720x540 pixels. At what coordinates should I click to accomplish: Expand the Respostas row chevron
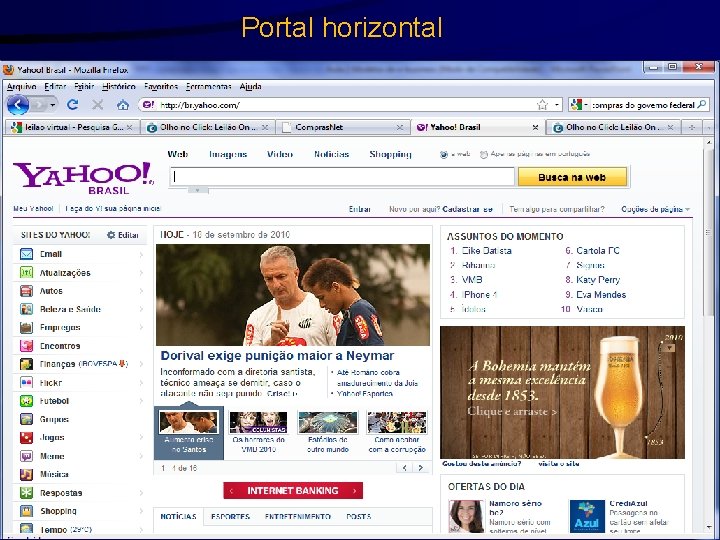tap(141, 493)
